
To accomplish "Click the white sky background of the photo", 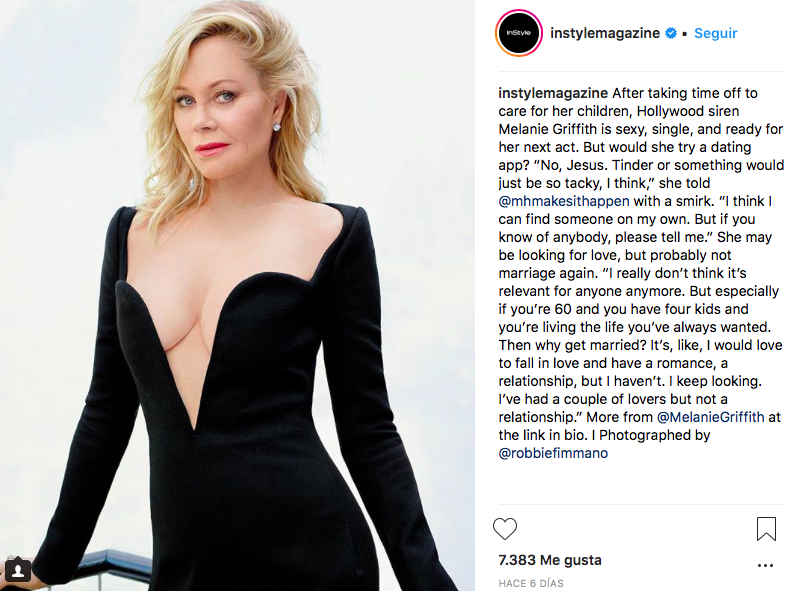I will point(412,103).
